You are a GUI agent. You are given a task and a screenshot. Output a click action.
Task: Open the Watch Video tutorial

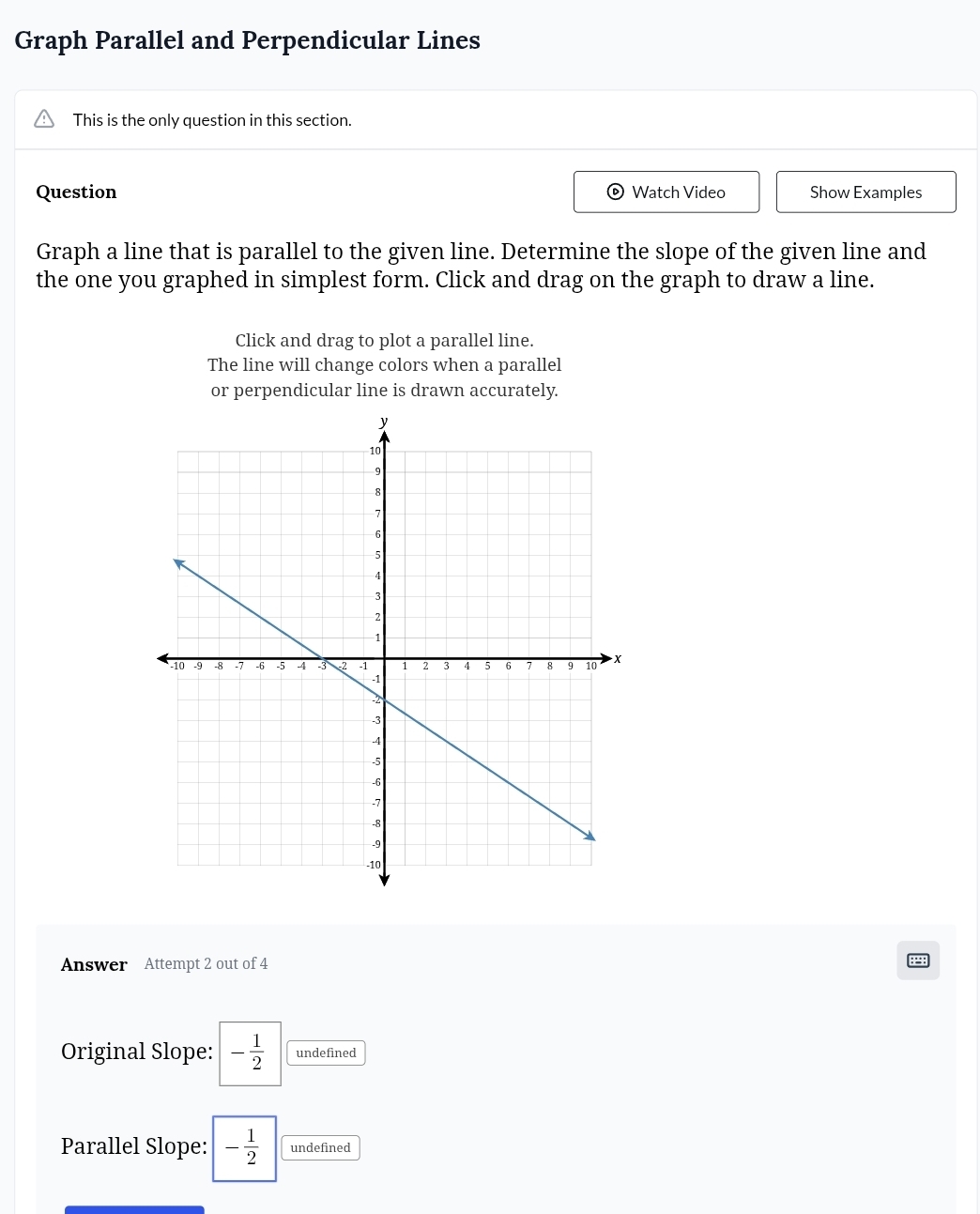666,192
